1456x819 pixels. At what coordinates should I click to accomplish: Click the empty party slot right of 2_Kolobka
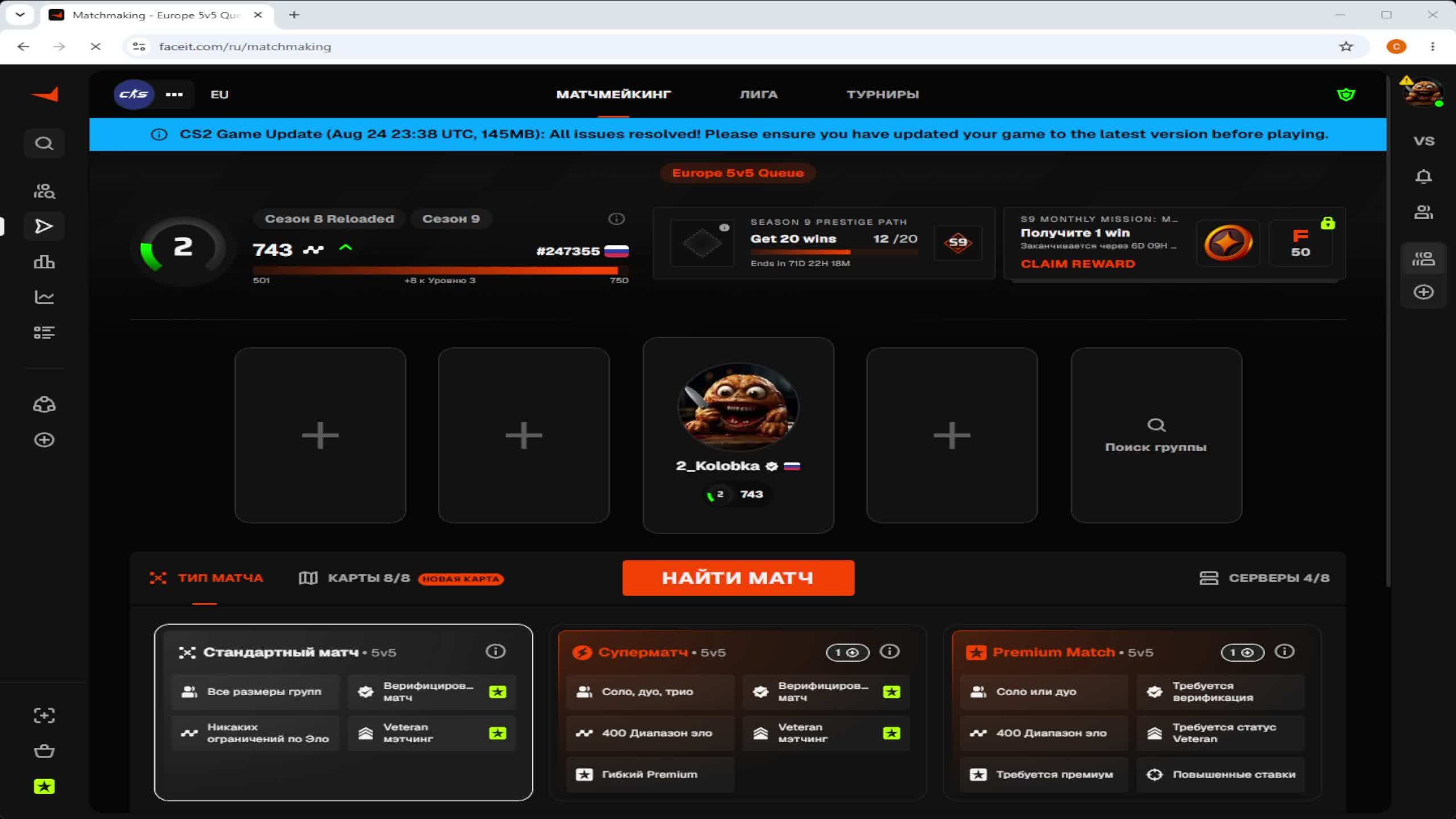point(952,435)
